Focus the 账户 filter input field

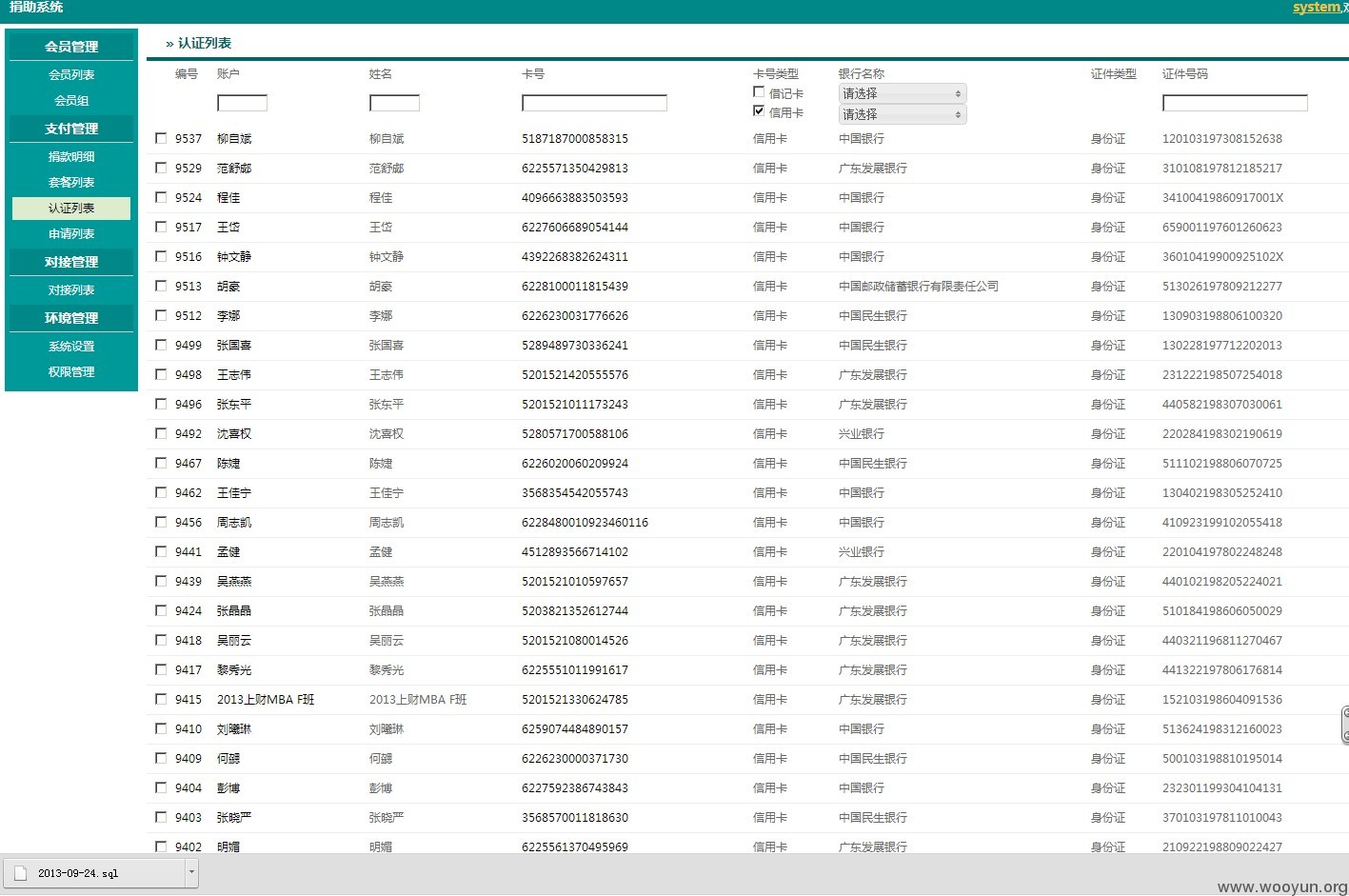[x=242, y=103]
